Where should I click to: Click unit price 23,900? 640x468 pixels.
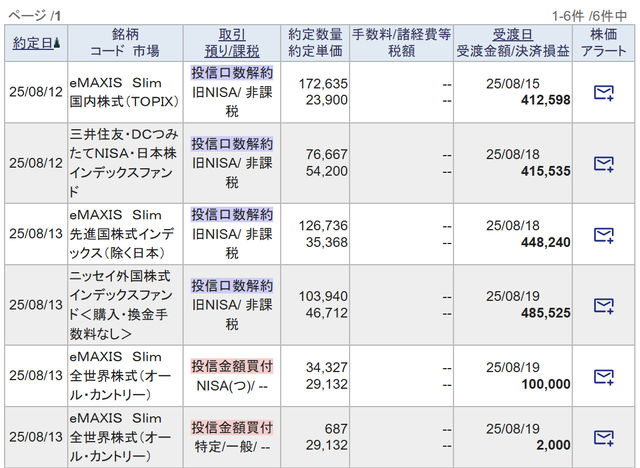tap(327, 100)
